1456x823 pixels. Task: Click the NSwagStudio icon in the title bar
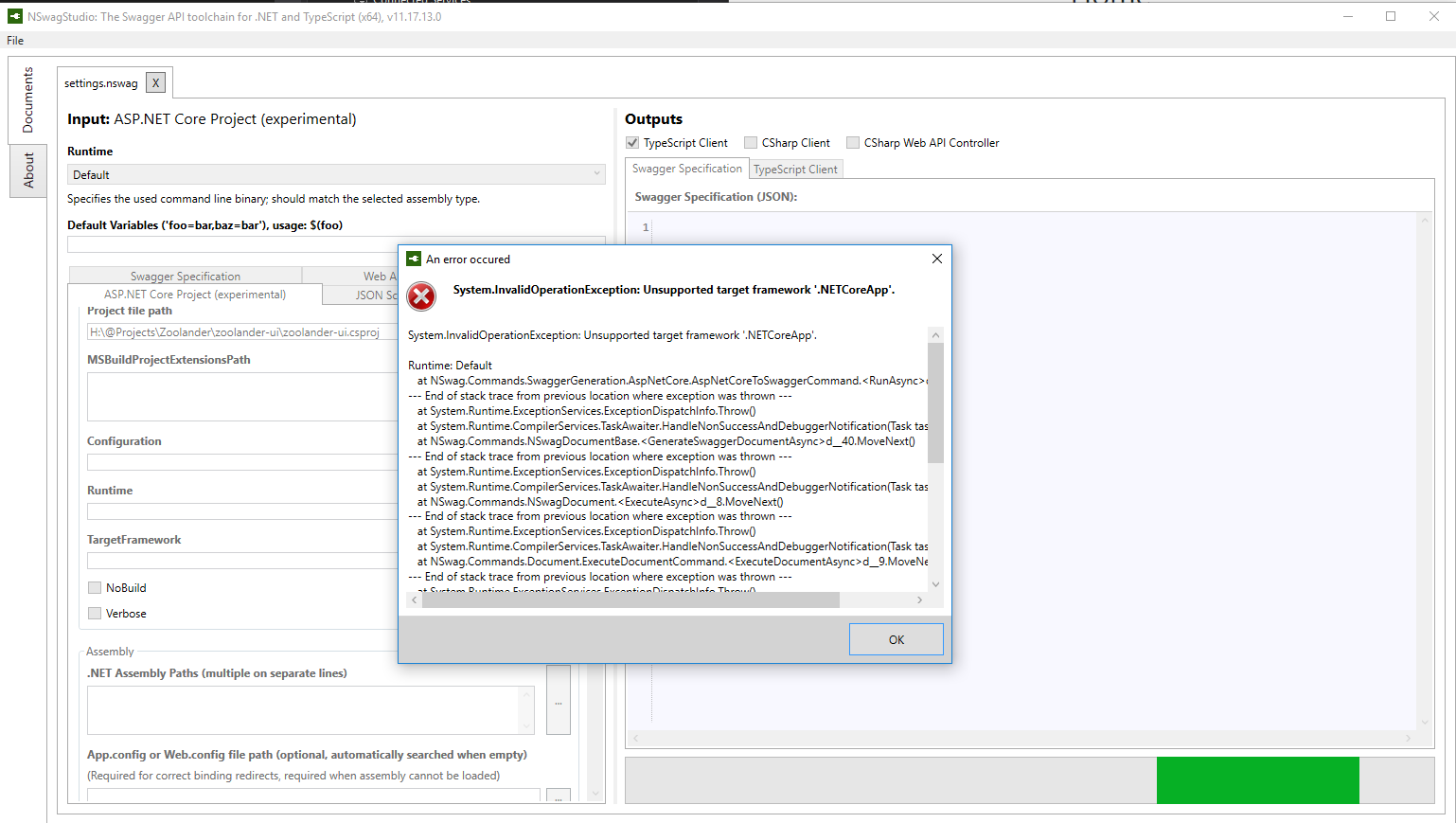point(13,15)
